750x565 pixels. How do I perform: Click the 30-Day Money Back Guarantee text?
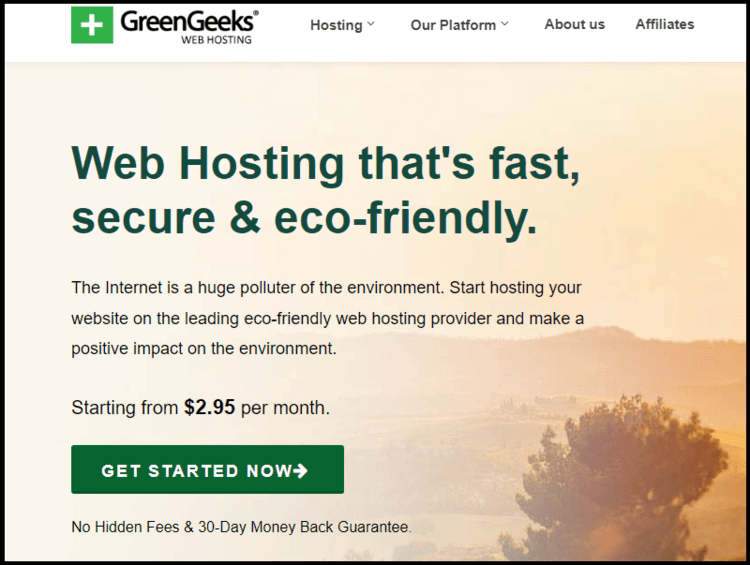pyautogui.click(x=305, y=527)
